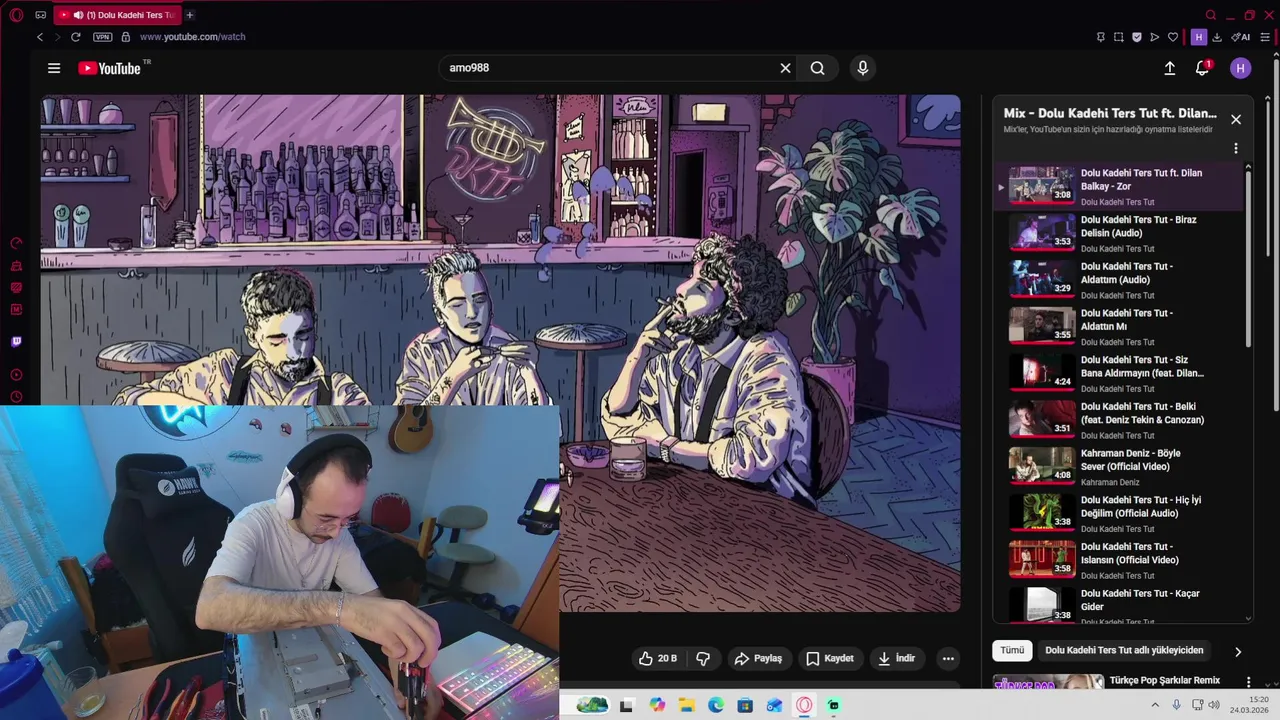
Task: Dislike the video
Action: coord(703,658)
